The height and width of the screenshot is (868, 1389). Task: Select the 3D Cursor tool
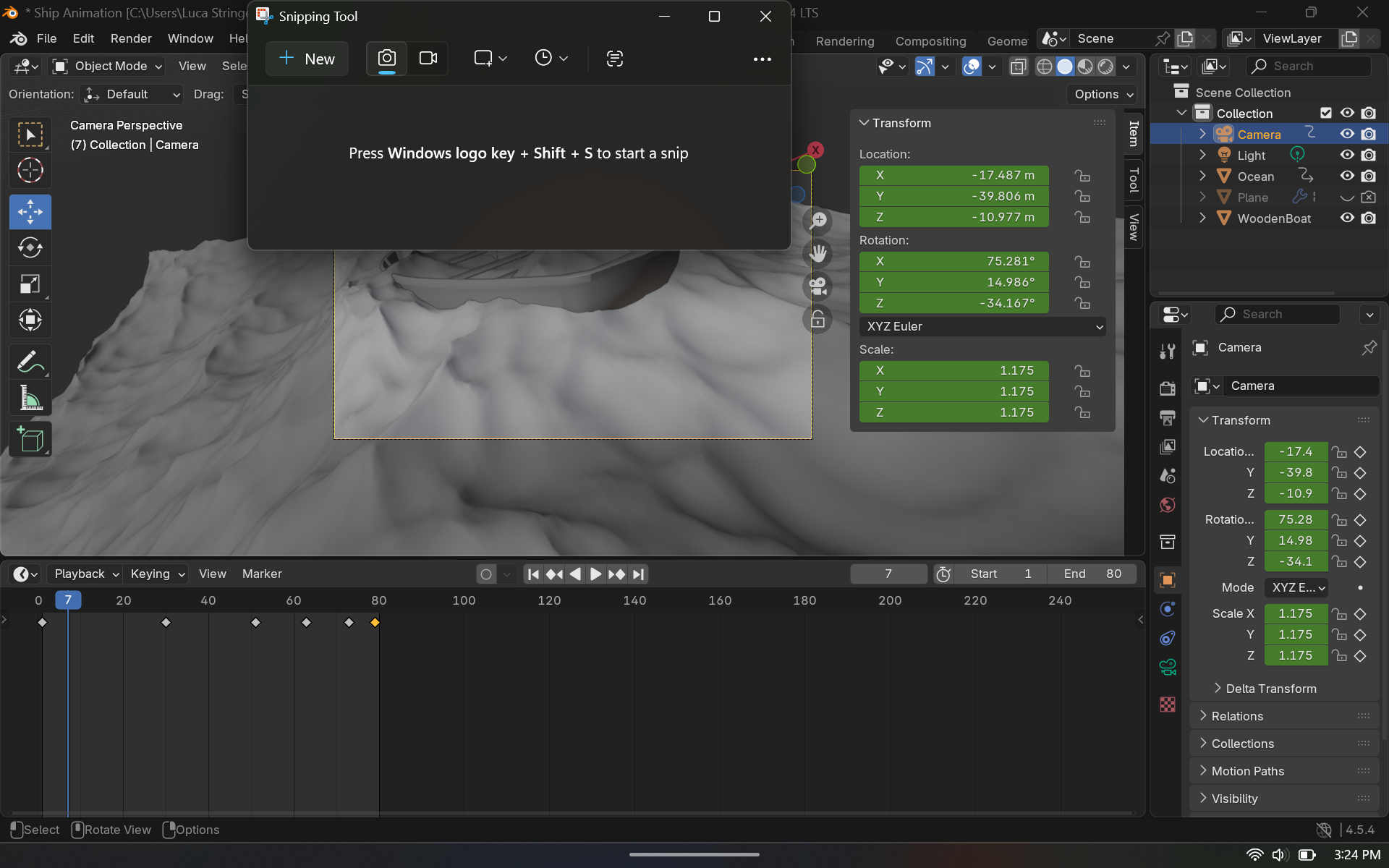tap(30, 171)
